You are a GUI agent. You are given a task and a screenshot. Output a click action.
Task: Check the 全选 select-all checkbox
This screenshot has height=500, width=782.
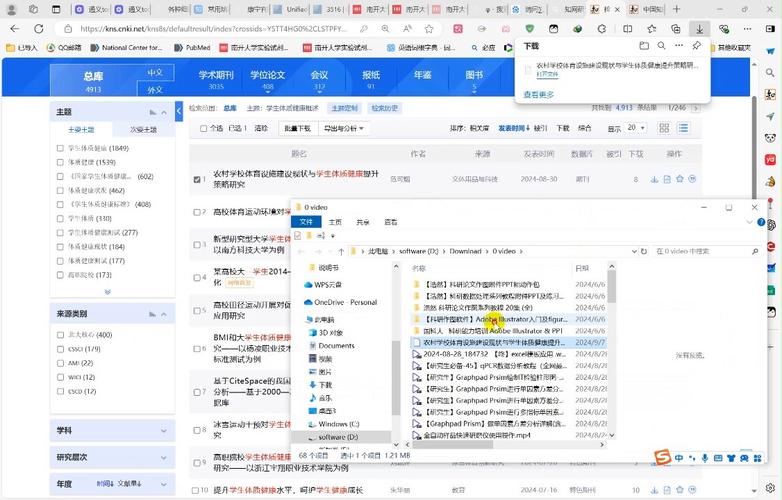tap(205, 128)
